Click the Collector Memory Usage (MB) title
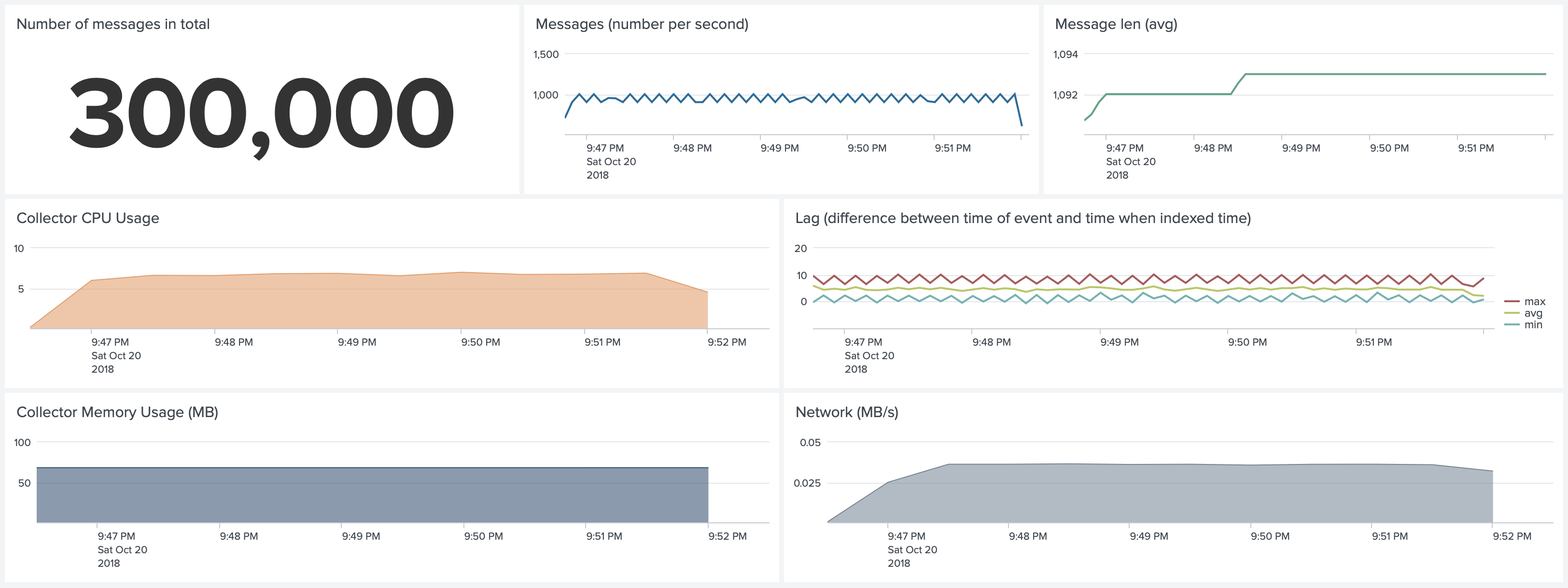This screenshot has height=588, width=1568. pyautogui.click(x=117, y=412)
